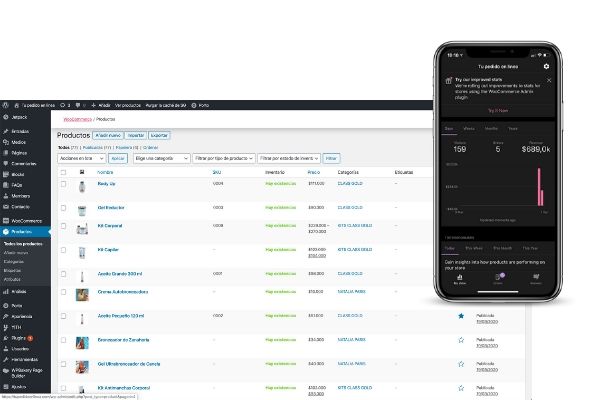The width and height of the screenshot is (600, 400).
Task: Open the Plugins section
Action: pos(19,338)
